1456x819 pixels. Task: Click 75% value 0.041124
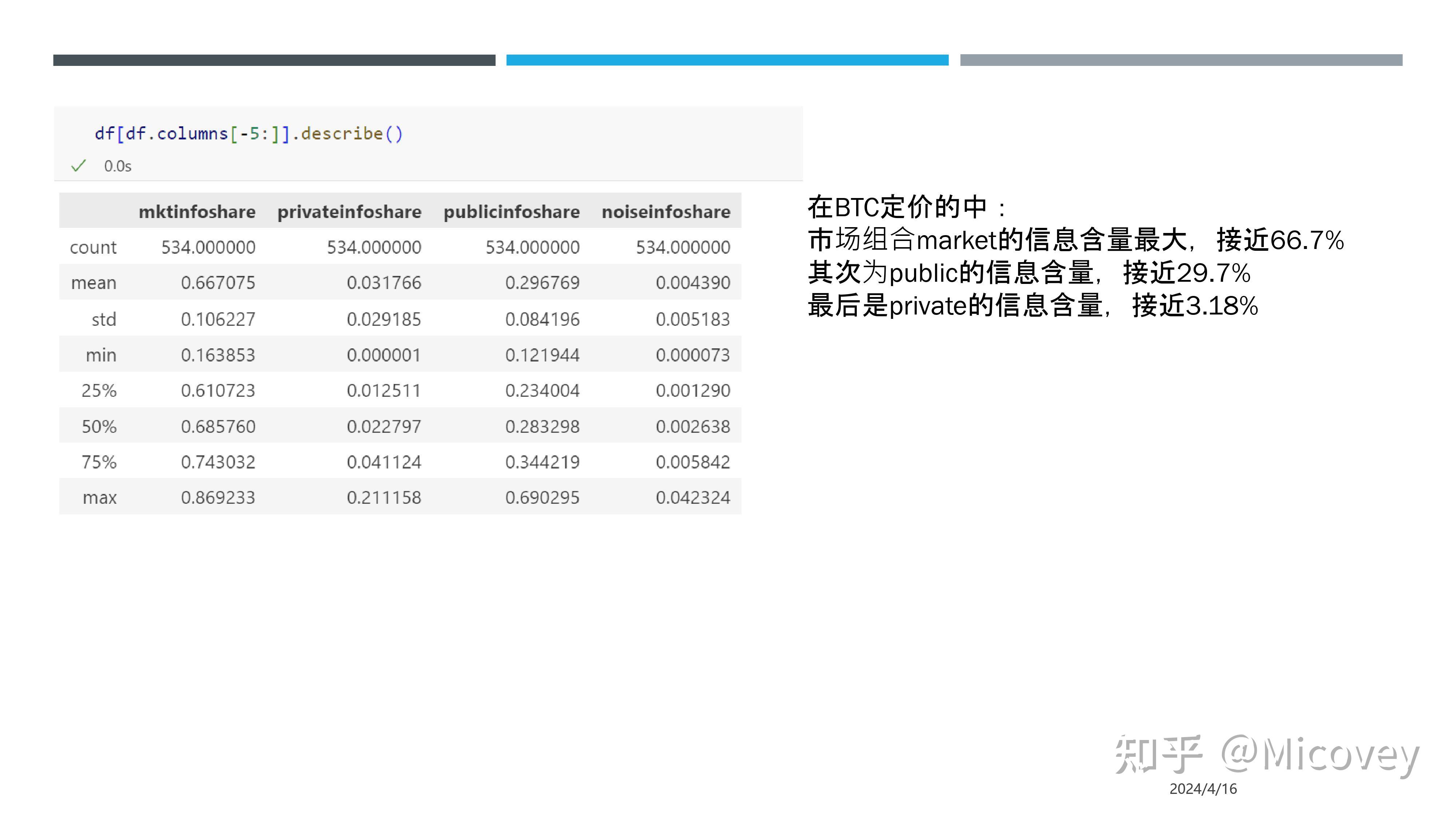click(384, 462)
